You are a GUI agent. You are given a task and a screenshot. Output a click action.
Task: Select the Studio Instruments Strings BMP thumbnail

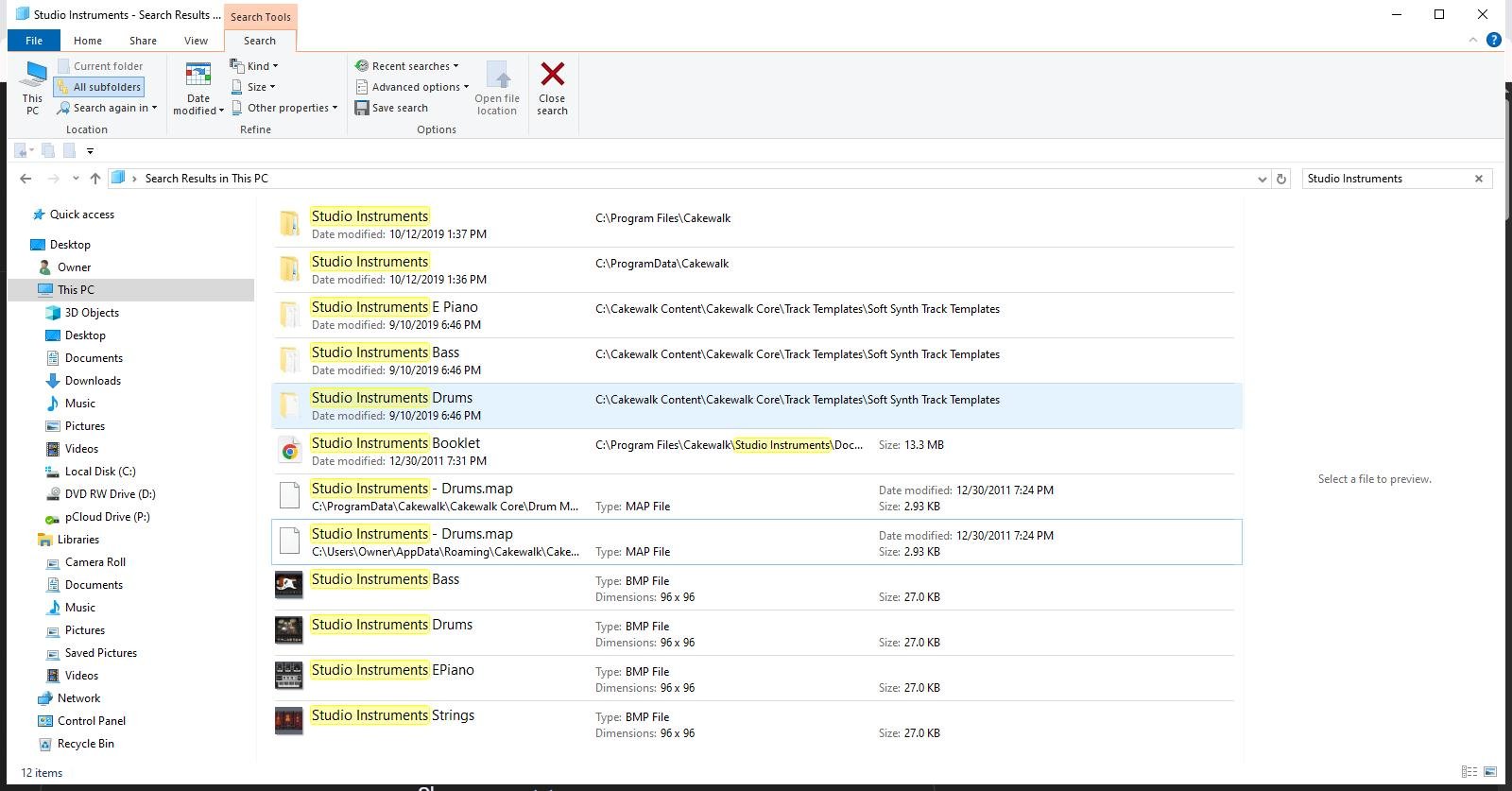click(x=289, y=722)
